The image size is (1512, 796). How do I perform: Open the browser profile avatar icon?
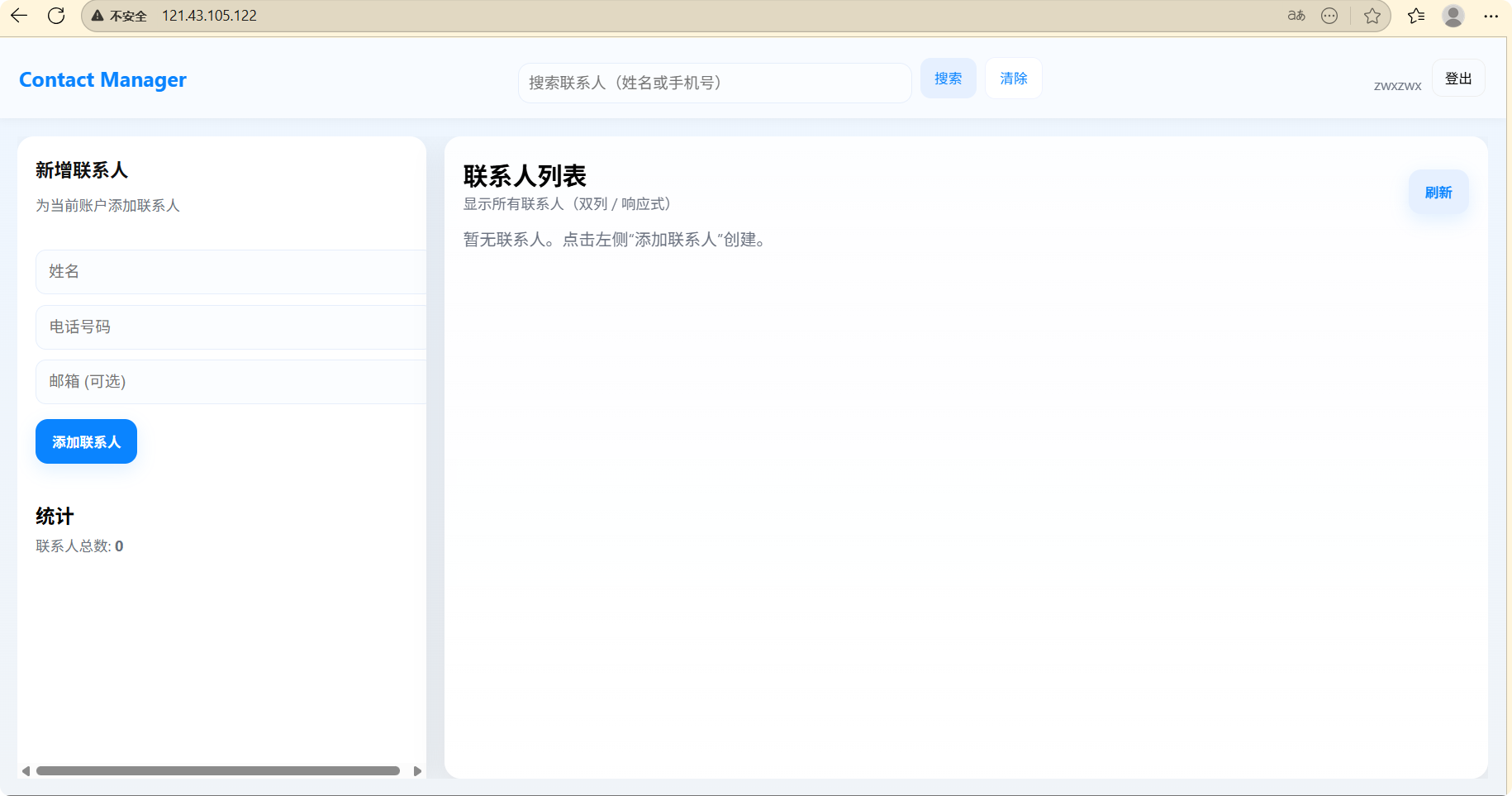tap(1453, 15)
